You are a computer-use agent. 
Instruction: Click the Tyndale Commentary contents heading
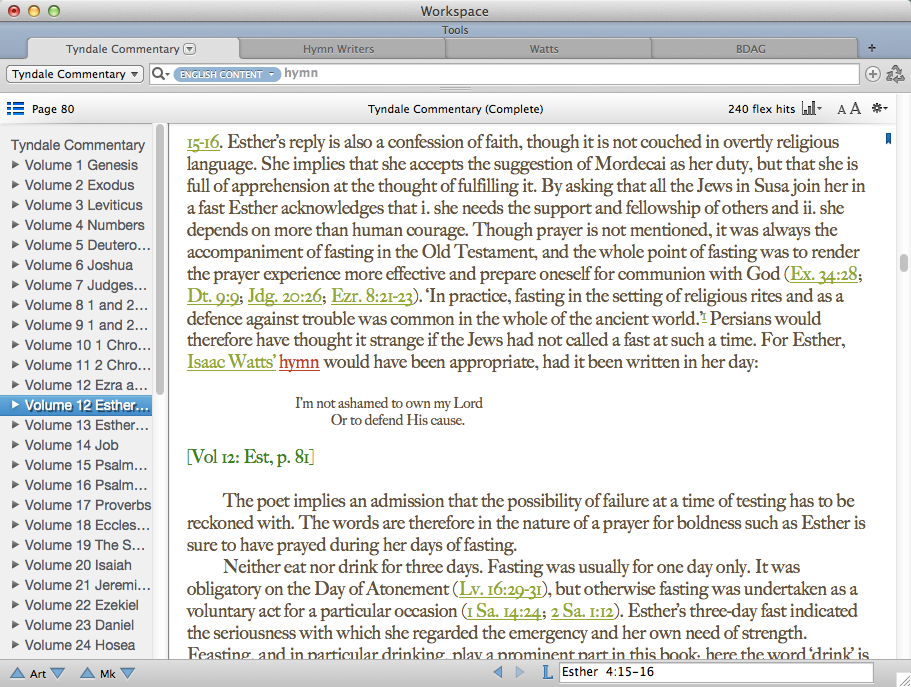[78, 145]
